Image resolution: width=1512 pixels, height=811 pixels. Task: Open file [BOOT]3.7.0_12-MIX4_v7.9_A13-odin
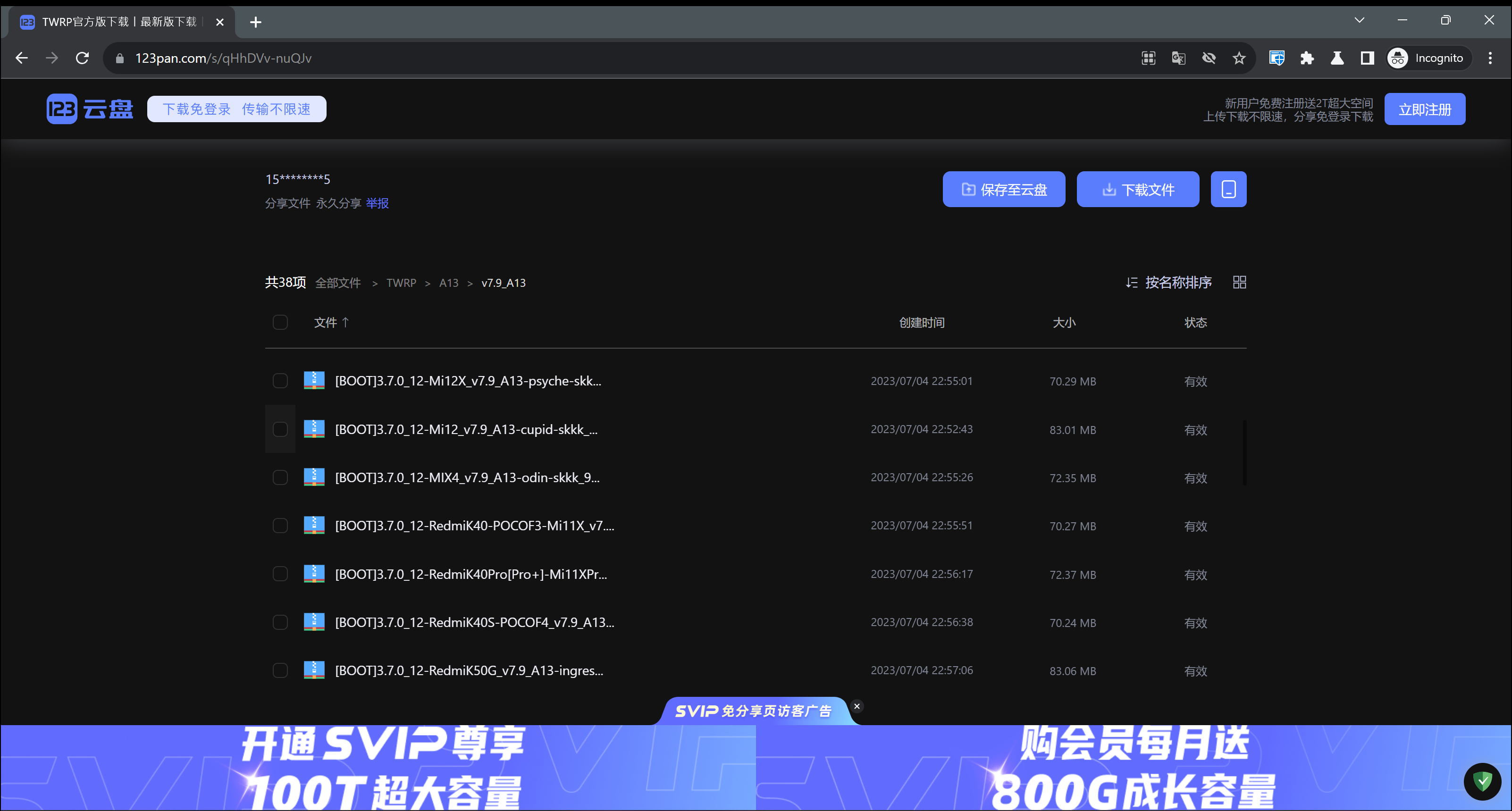pos(467,477)
